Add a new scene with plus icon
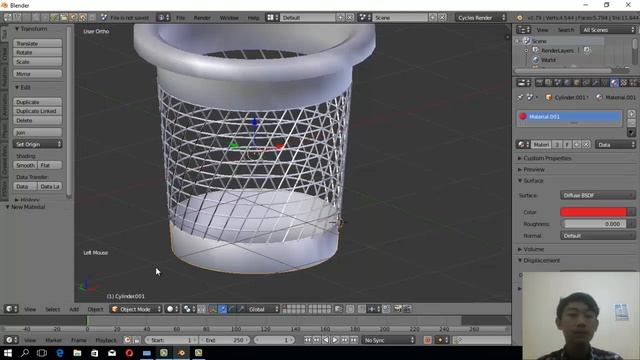The image size is (640, 360). pos(433,18)
